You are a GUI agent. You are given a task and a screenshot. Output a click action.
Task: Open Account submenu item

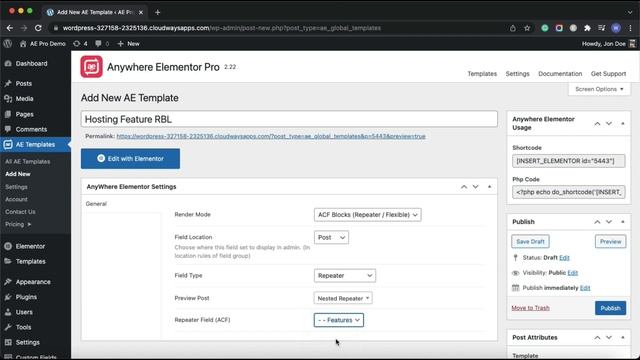coord(16,200)
